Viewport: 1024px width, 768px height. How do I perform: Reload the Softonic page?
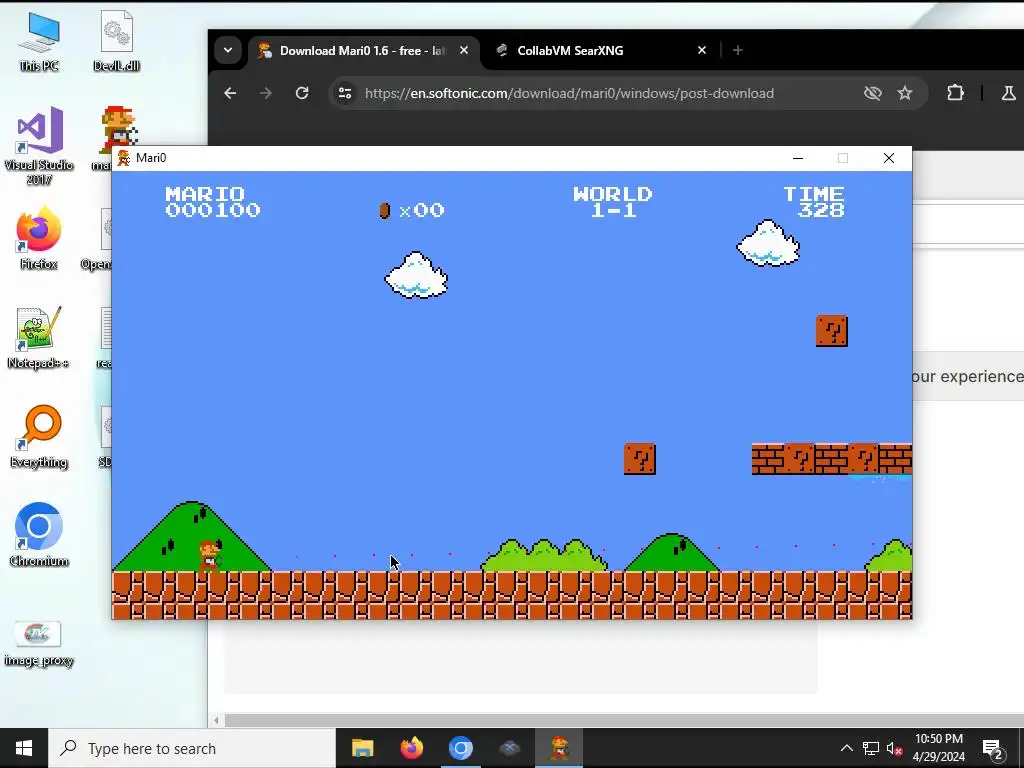pyautogui.click(x=302, y=93)
